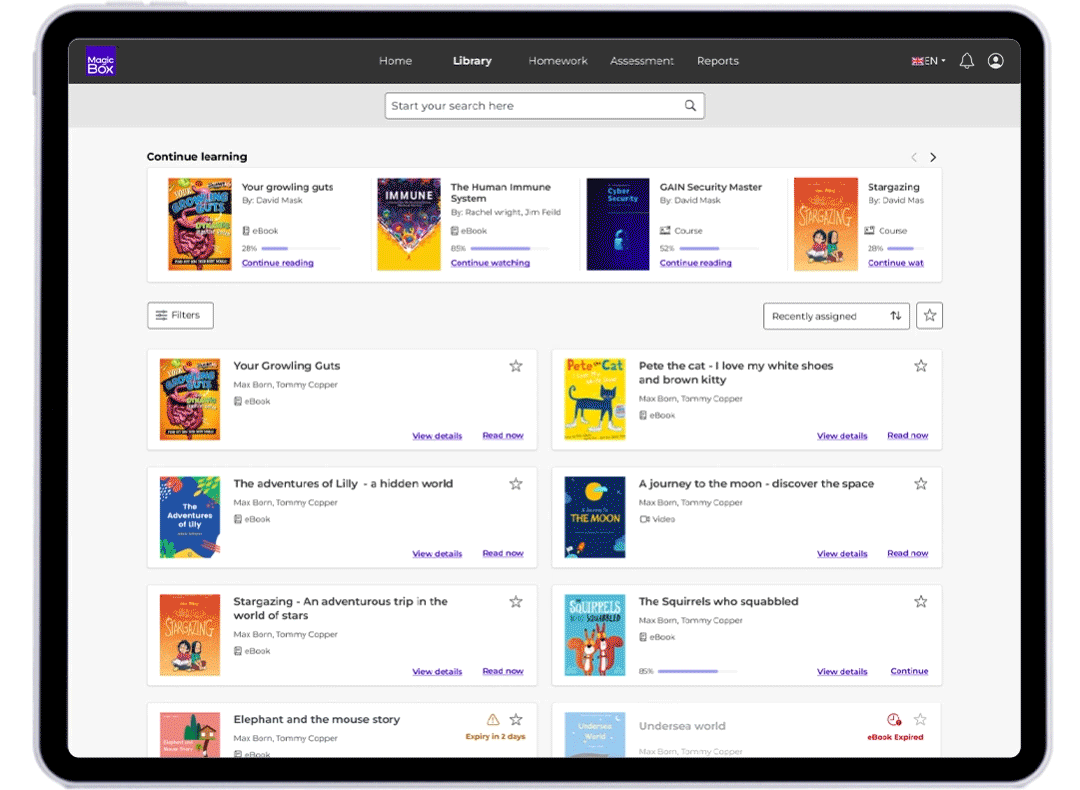Favorite Stargazing adventurous trip book
Image resolution: width=1080 pixels, height=790 pixels.
(516, 601)
